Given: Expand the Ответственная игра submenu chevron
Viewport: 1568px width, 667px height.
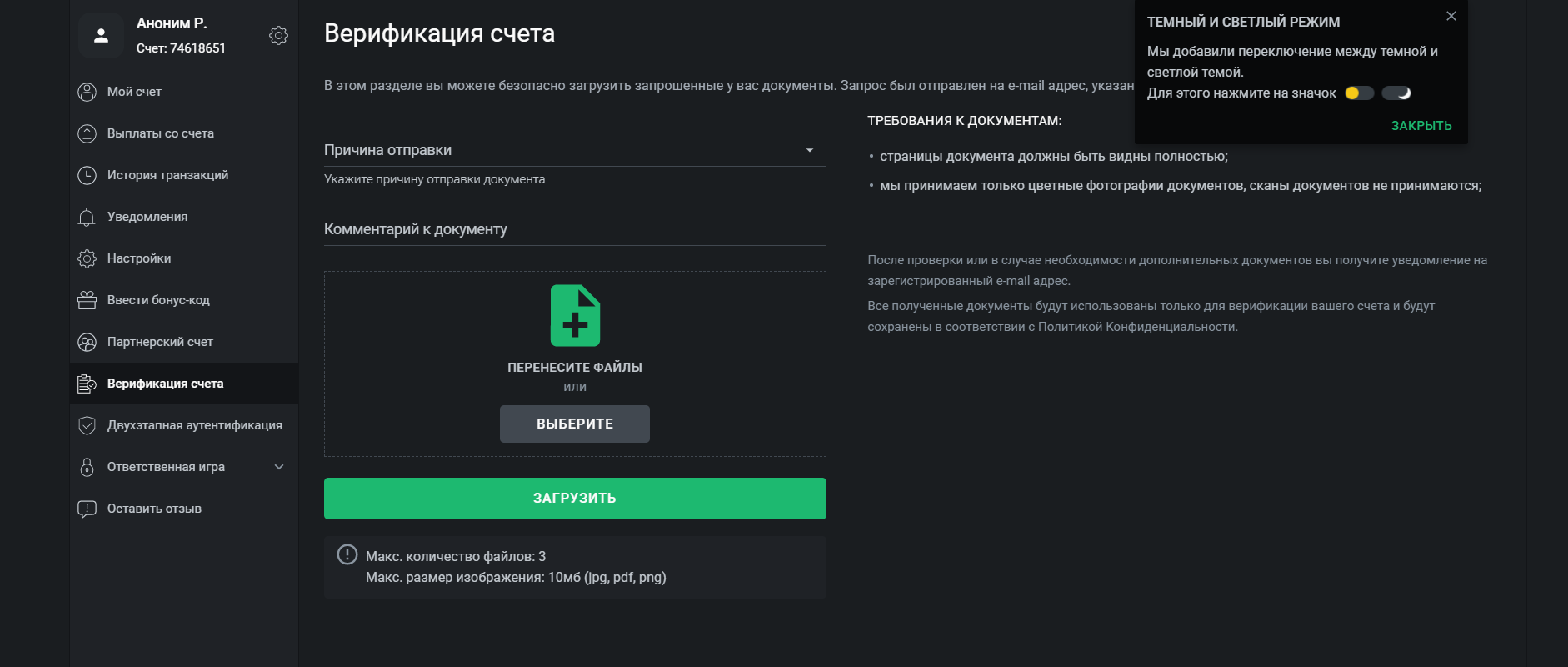Looking at the screenshot, I should coord(279,467).
